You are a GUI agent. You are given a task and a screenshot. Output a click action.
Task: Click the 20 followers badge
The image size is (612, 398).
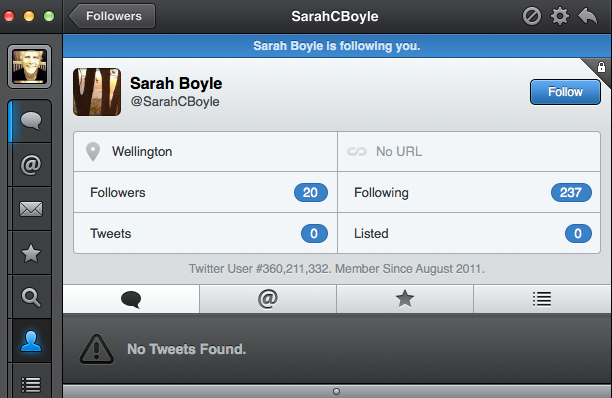[311, 192]
